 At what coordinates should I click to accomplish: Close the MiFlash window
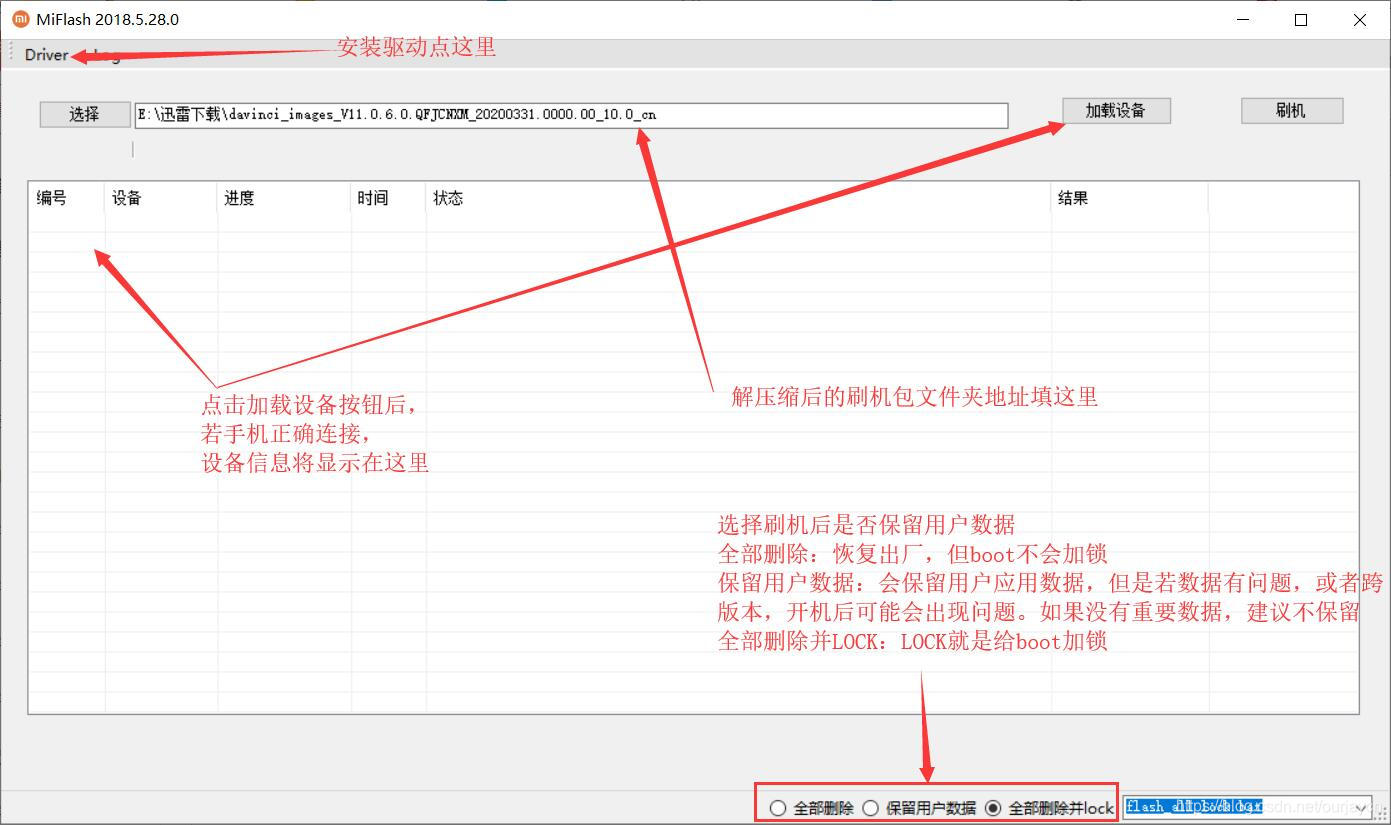click(1360, 19)
